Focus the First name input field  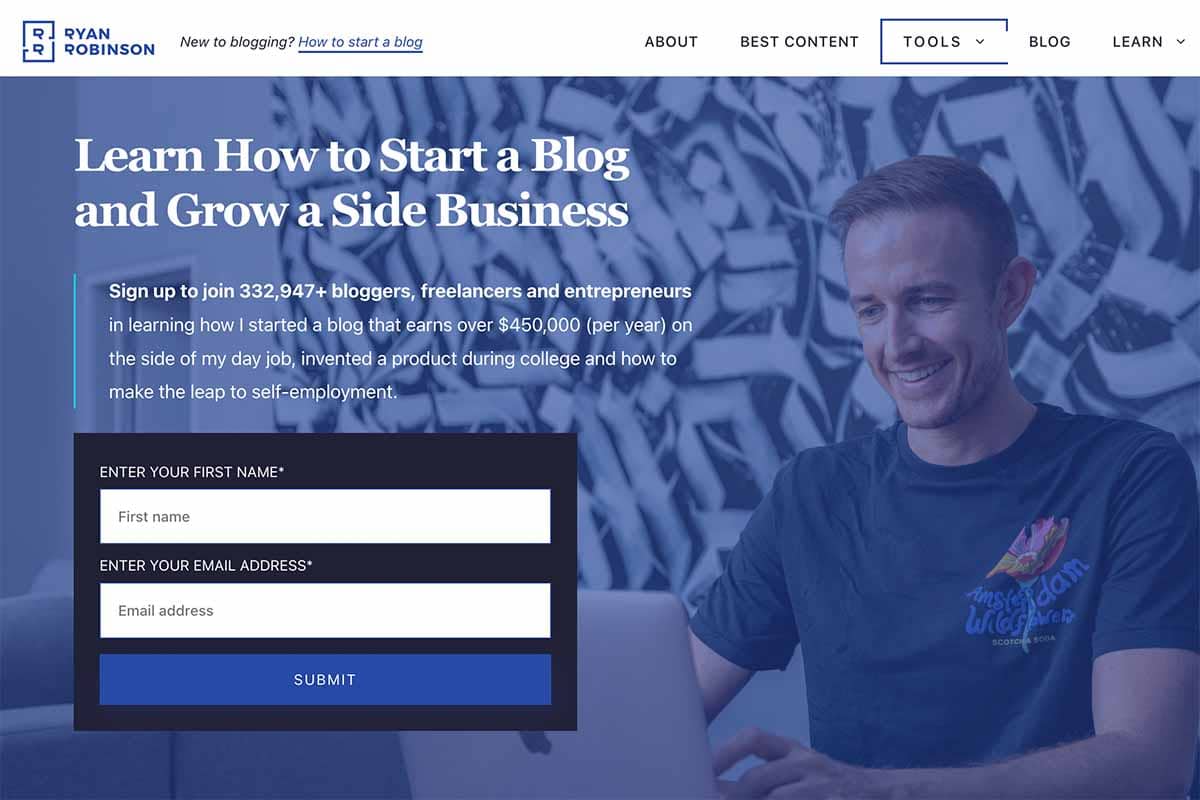pyautogui.click(x=325, y=516)
